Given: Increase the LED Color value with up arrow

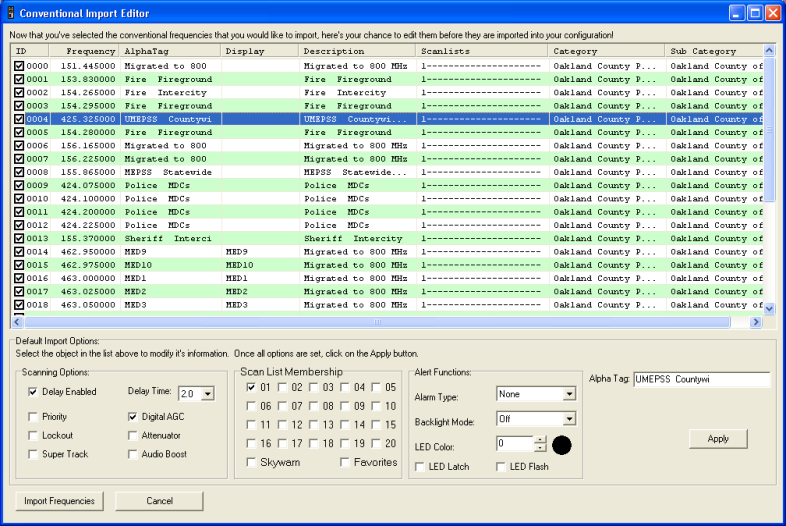Looking at the screenshot, I should 541,440.
